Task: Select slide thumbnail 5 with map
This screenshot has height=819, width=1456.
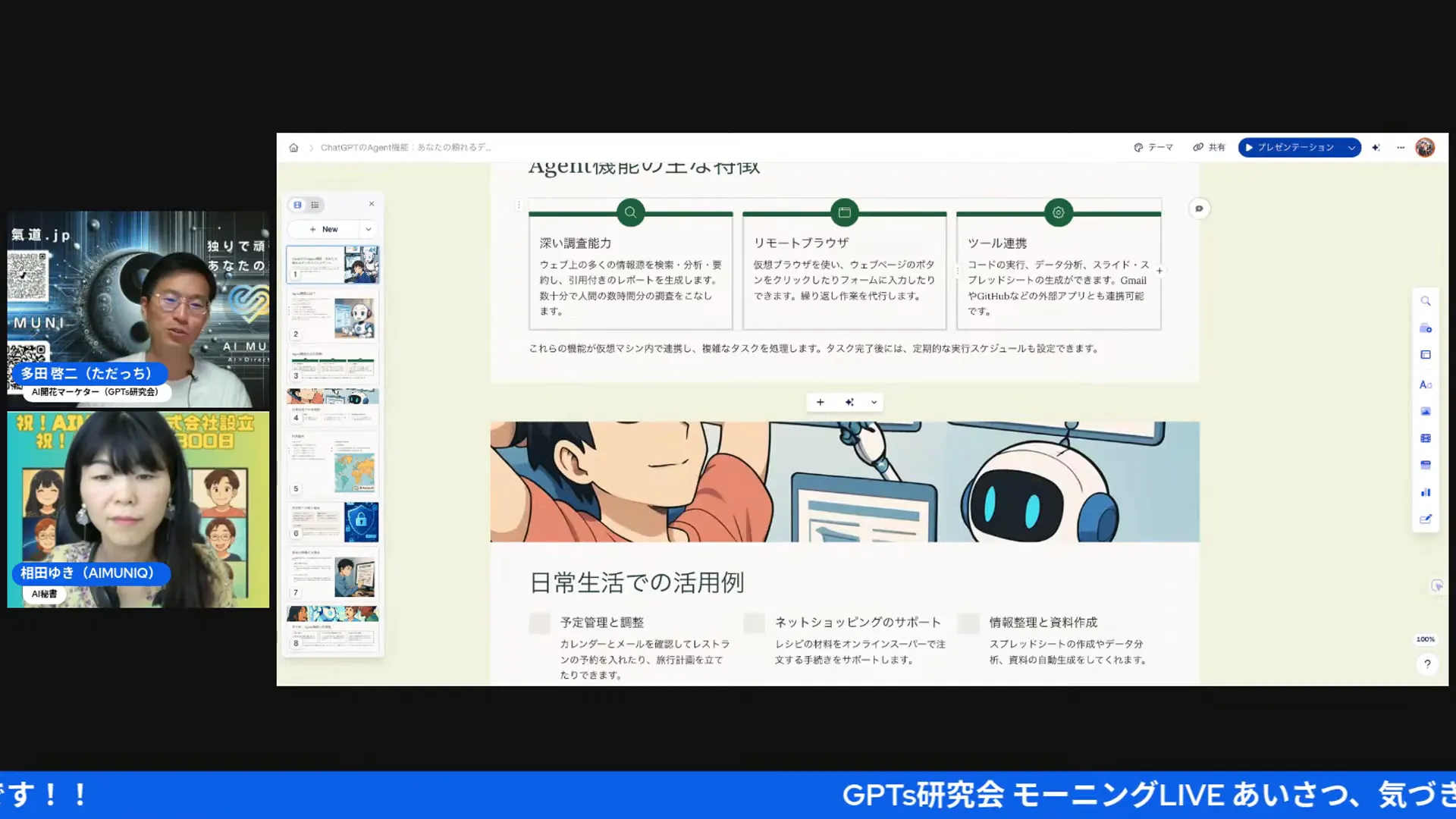Action: click(332, 463)
